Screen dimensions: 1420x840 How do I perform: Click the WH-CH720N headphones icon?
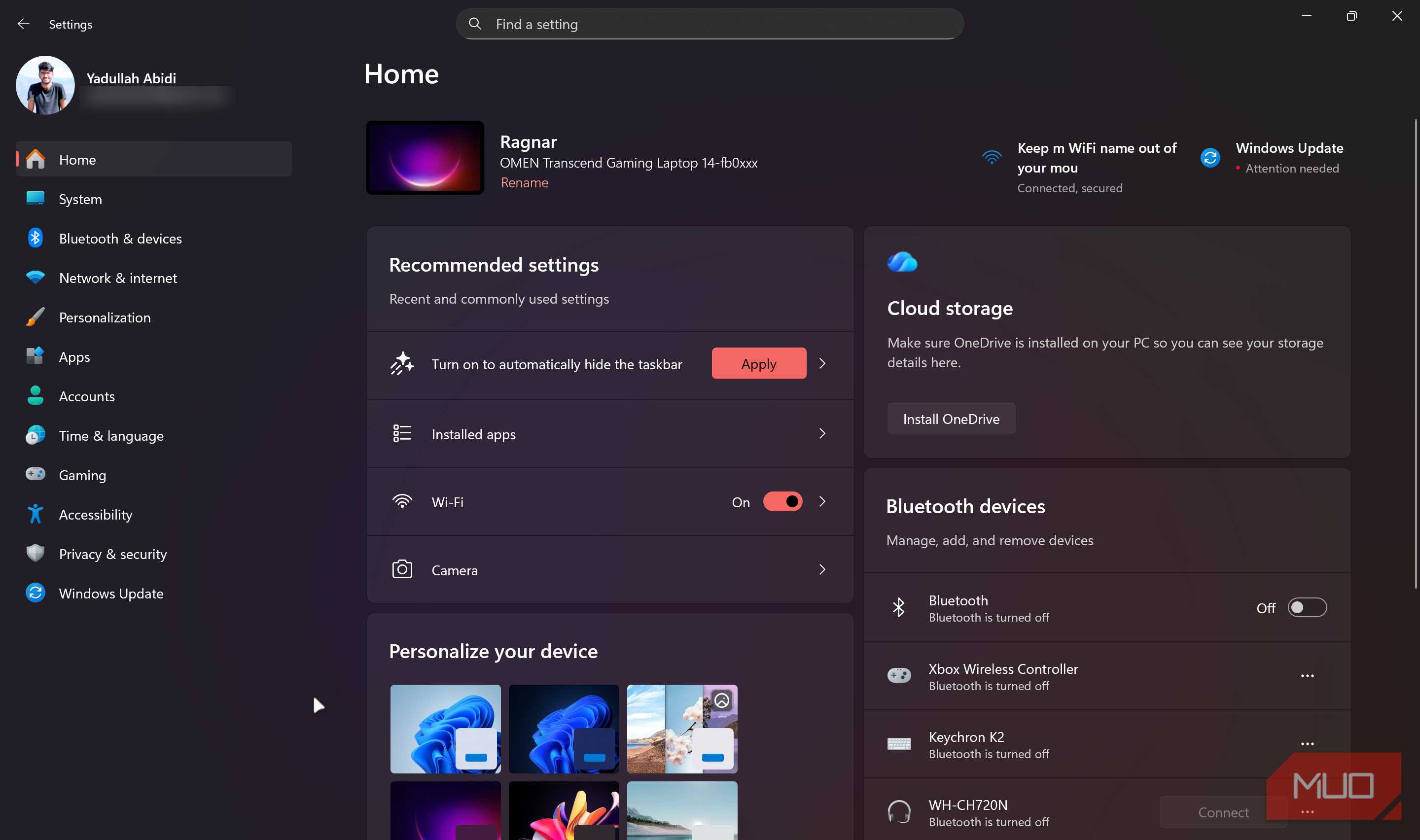pos(899,812)
